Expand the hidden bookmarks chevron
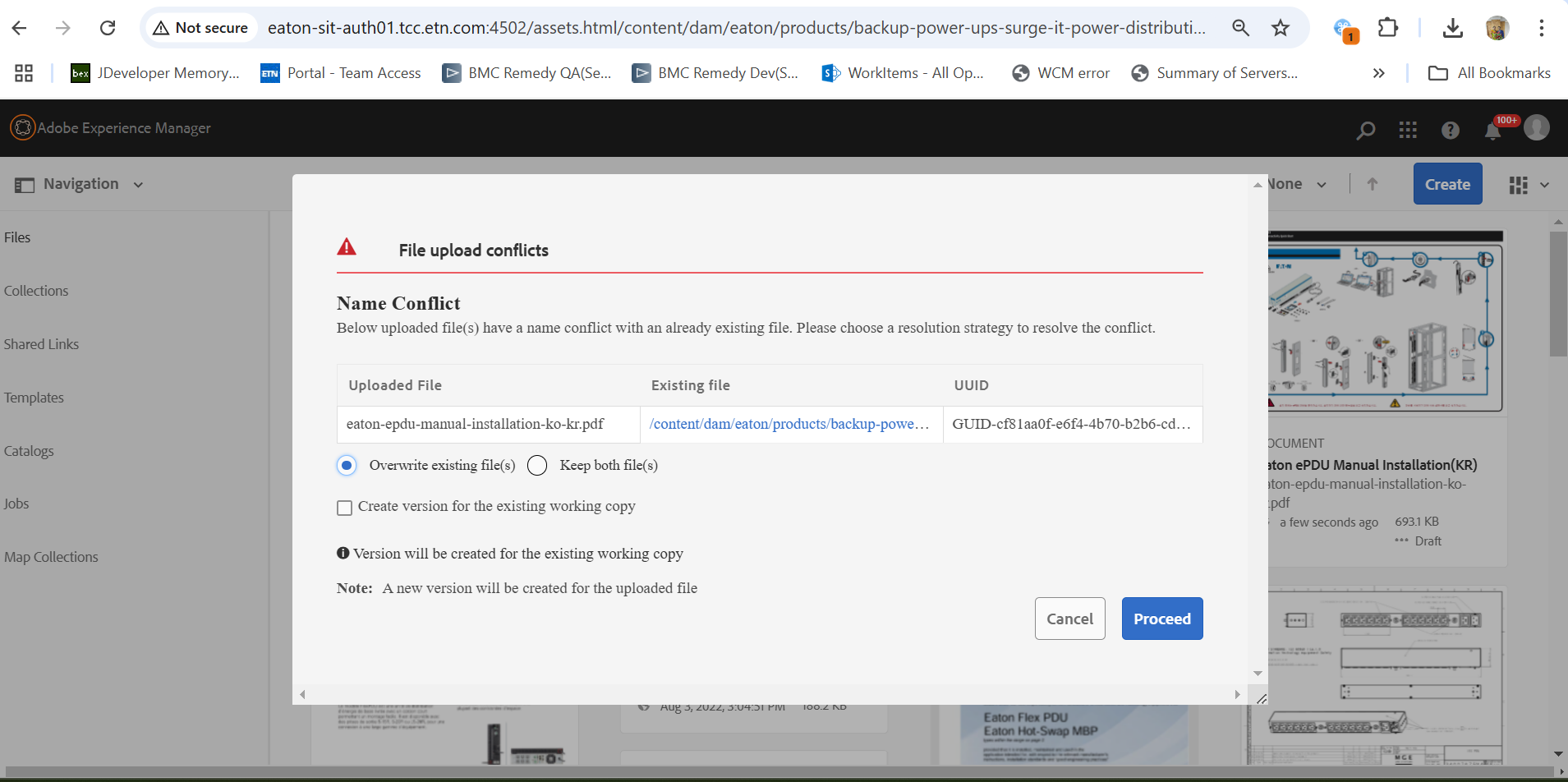Image resolution: width=1568 pixels, height=782 pixels. pos(1379,72)
